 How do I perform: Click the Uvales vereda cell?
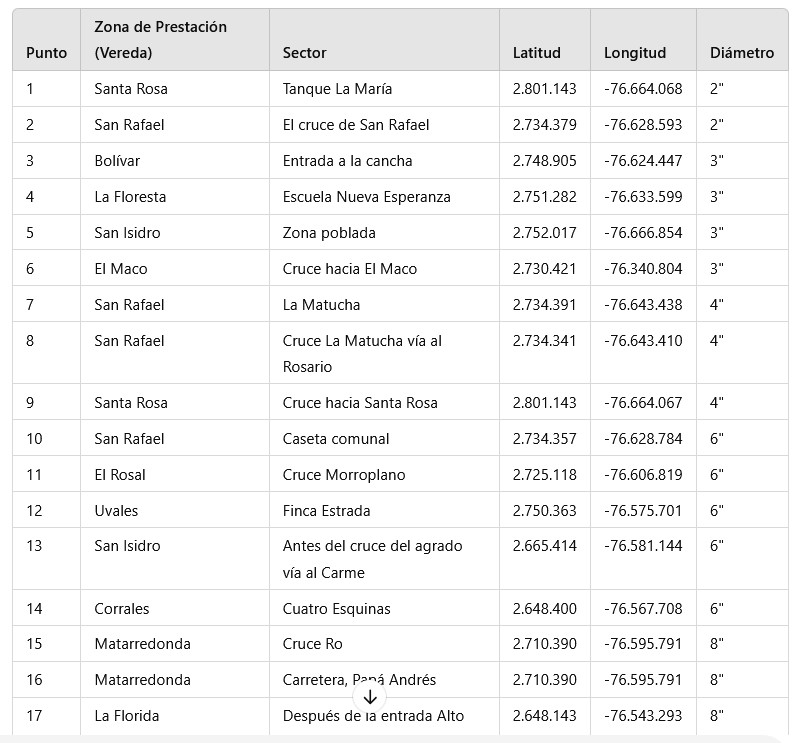[116, 511]
